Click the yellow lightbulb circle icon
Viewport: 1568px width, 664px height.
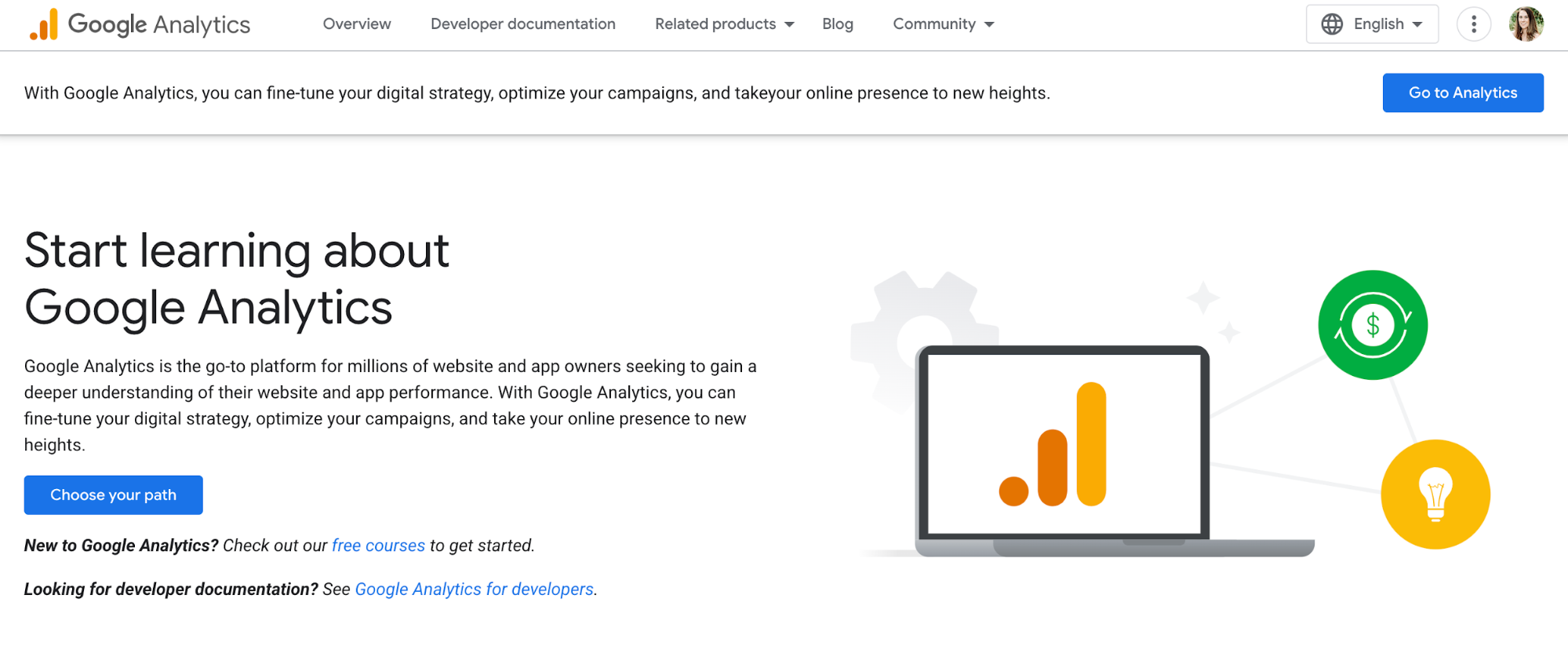point(1435,494)
